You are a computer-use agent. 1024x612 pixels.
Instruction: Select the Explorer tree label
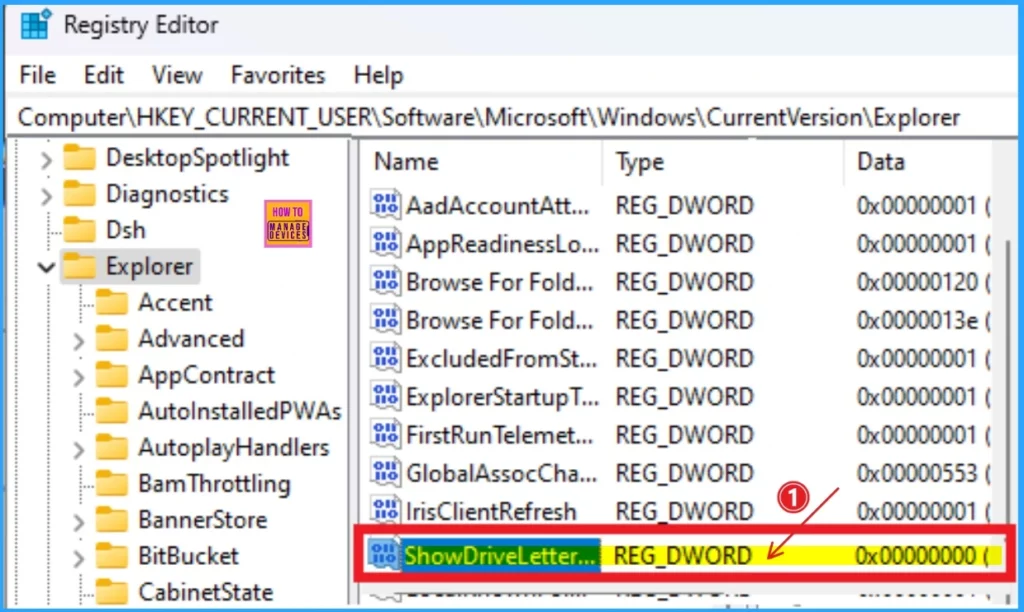coord(150,266)
